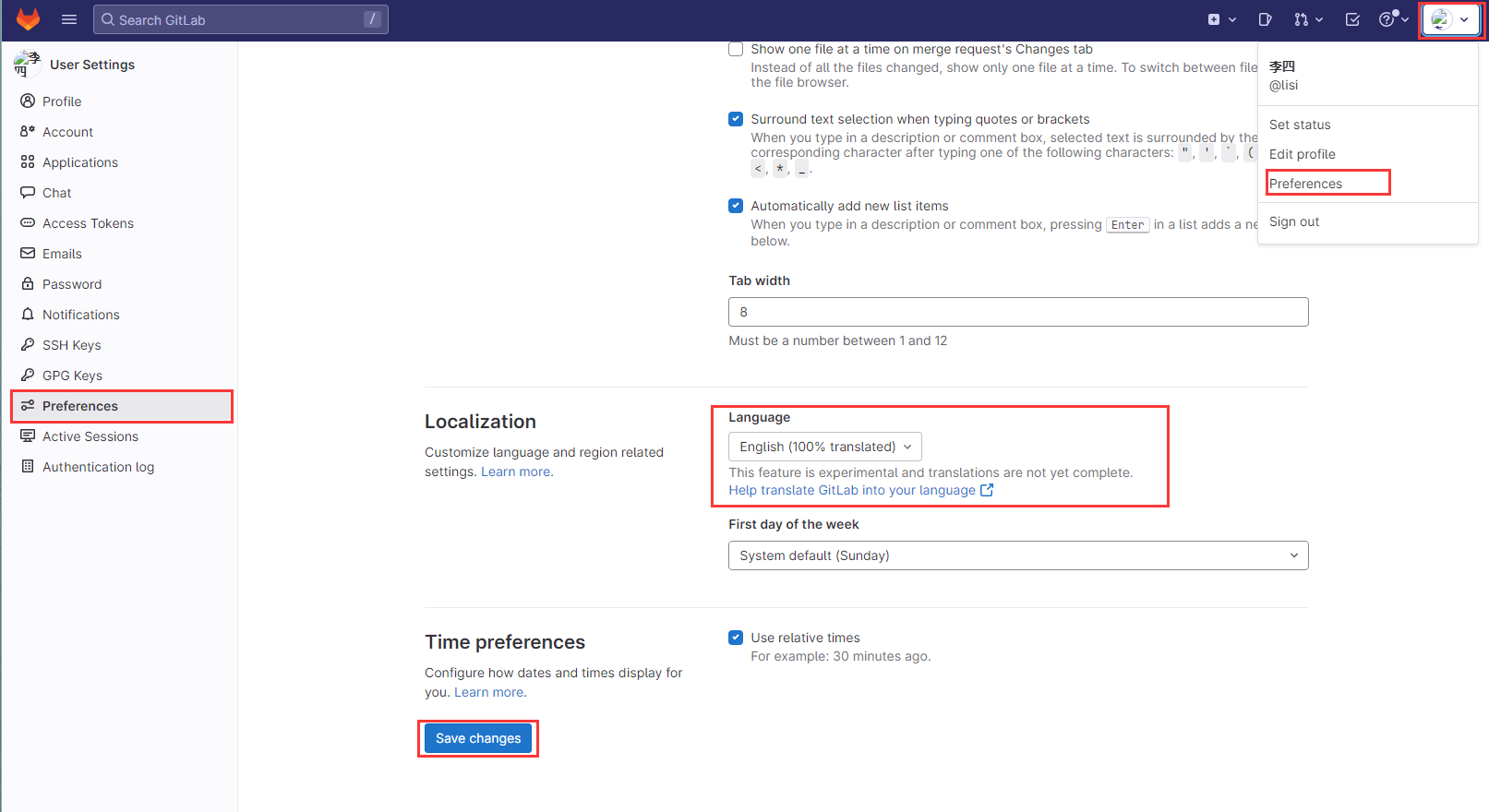Screen dimensions: 1489x812
Task: Choose Sign out from user menu
Action: pyautogui.click(x=1293, y=221)
